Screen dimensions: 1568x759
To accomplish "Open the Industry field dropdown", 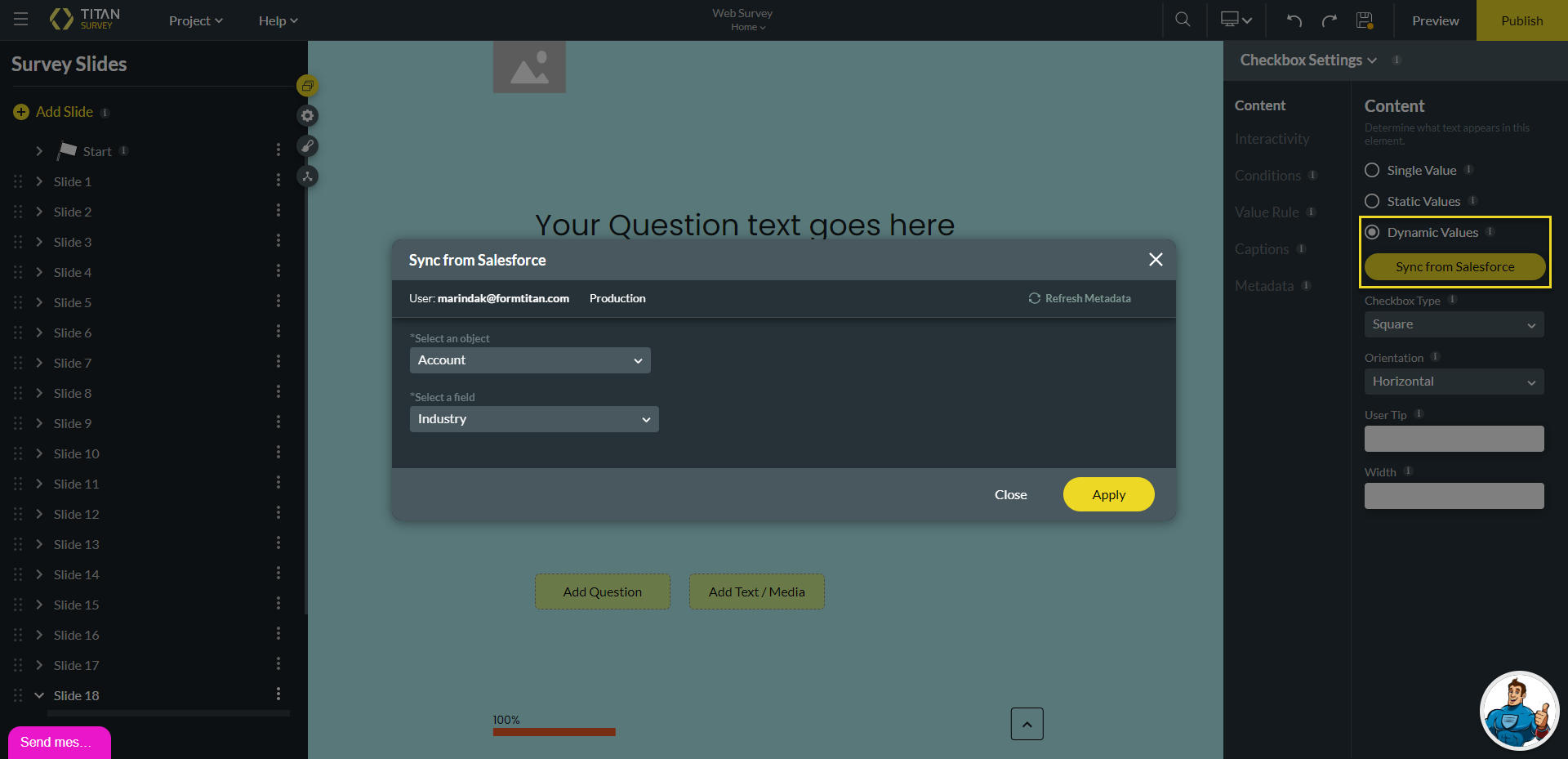I will [x=533, y=419].
